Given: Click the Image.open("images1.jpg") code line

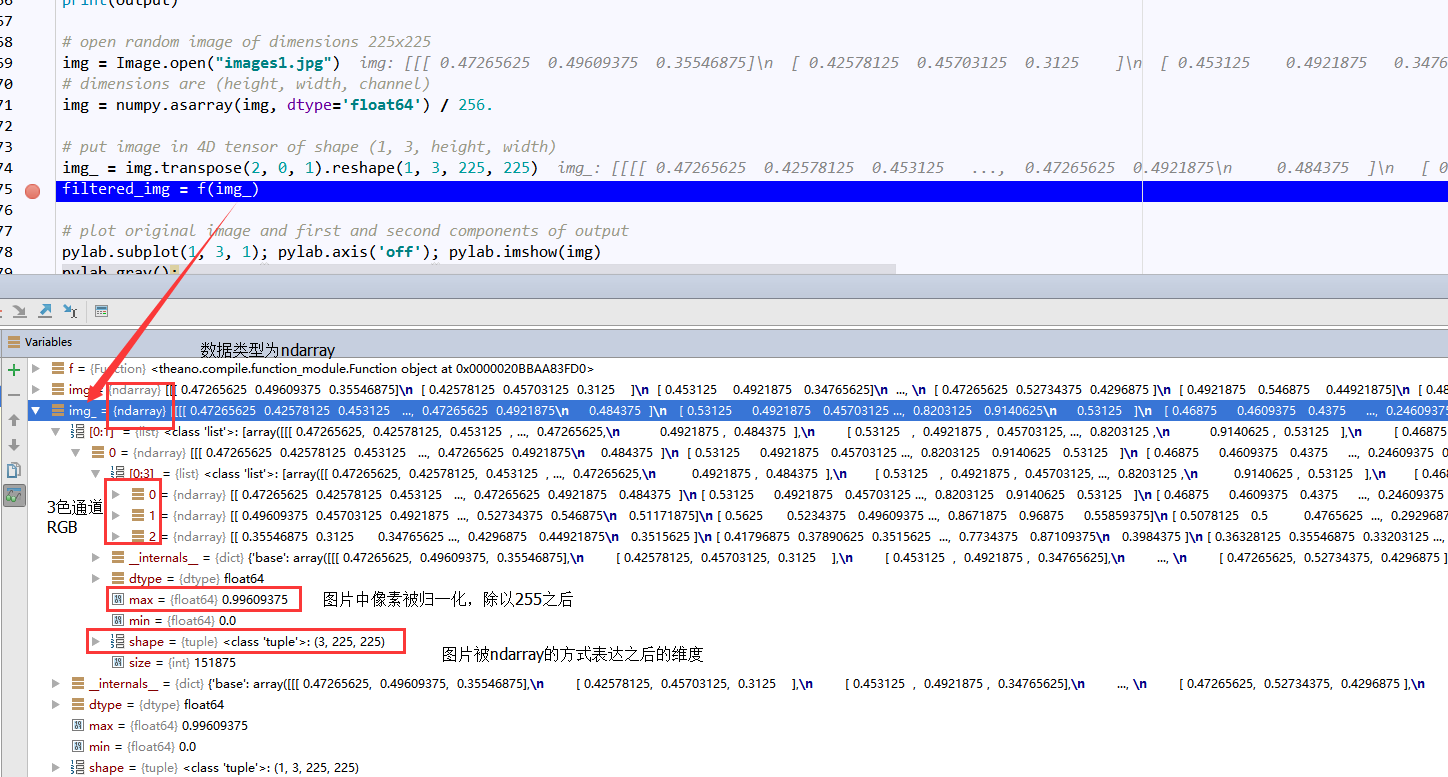Looking at the screenshot, I should 202,62.
